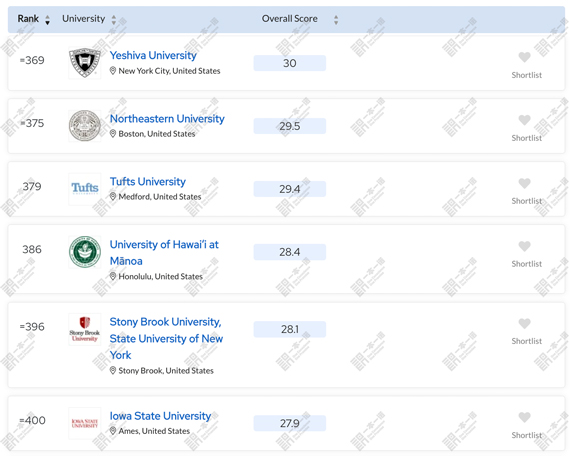Click University of Hawai'i green seal
The image size is (570, 456).
click(x=85, y=252)
